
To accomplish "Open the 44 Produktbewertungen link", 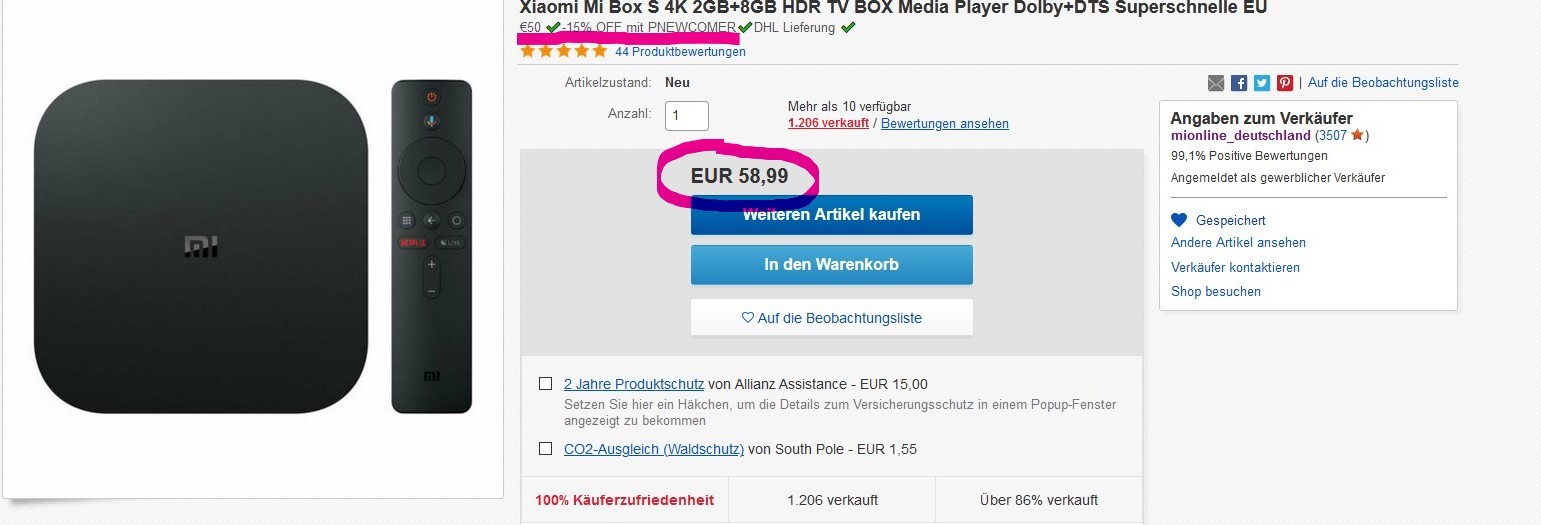I will click(680, 52).
